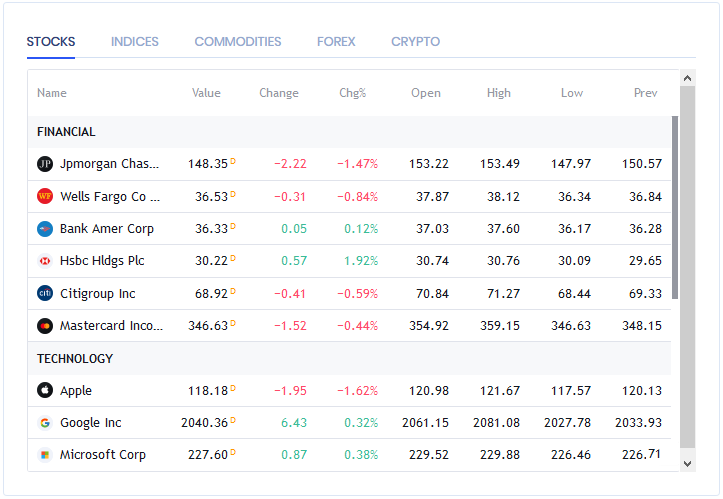The image size is (723, 499).
Task: Open the Forex tab
Action: tap(336, 42)
